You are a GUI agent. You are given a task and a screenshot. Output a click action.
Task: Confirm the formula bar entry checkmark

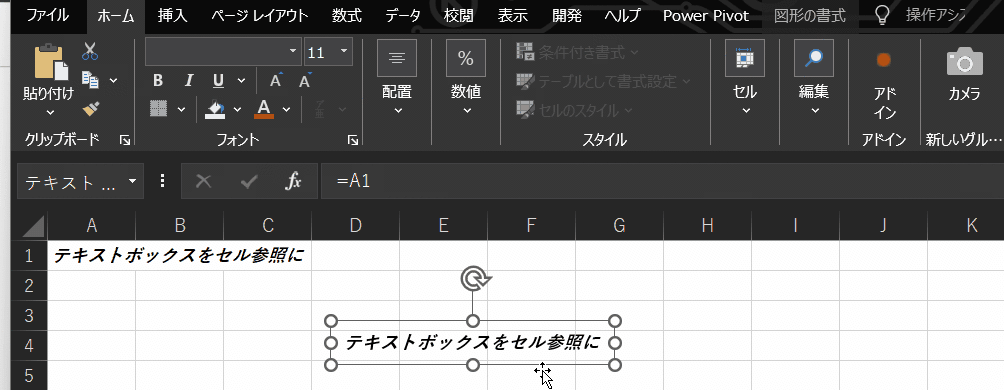(x=248, y=183)
